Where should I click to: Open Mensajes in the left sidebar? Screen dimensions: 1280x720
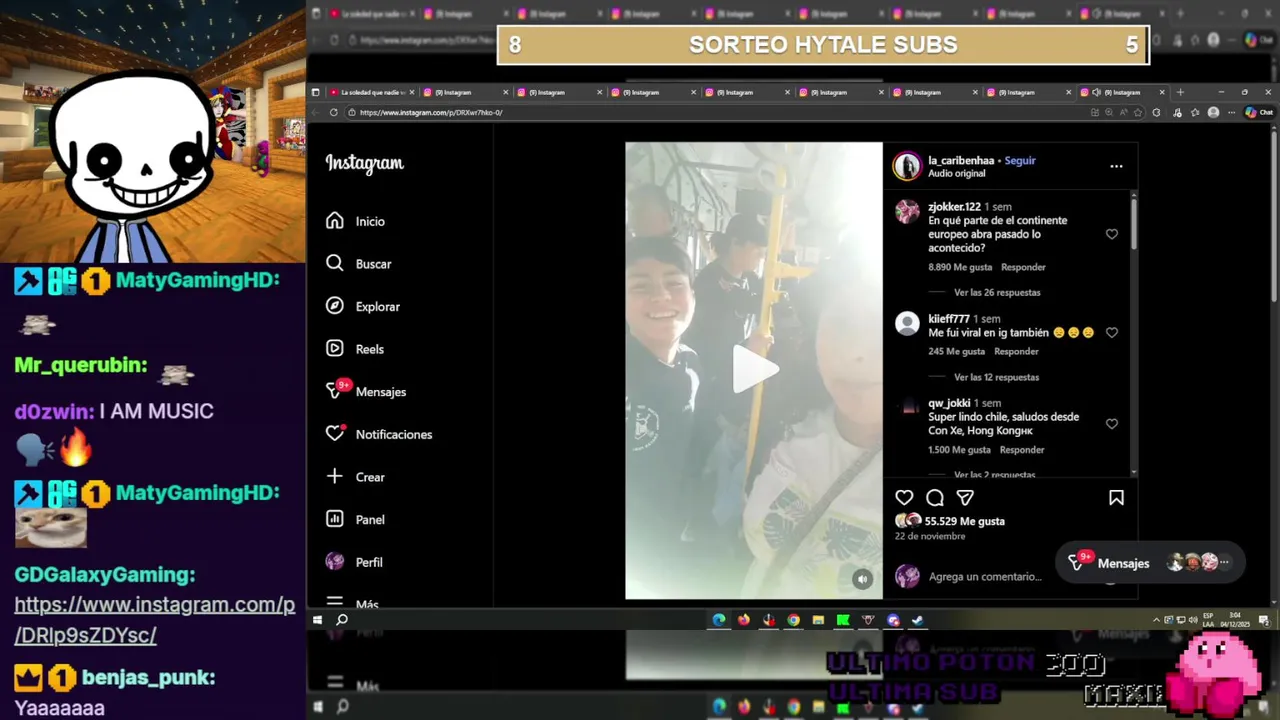[366, 391]
